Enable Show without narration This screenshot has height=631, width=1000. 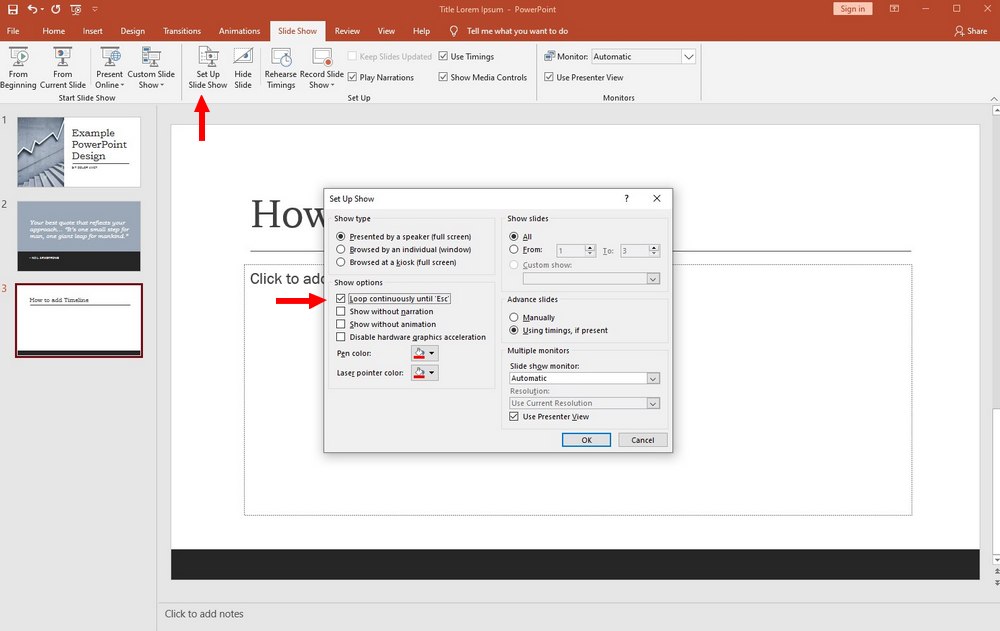pos(341,311)
